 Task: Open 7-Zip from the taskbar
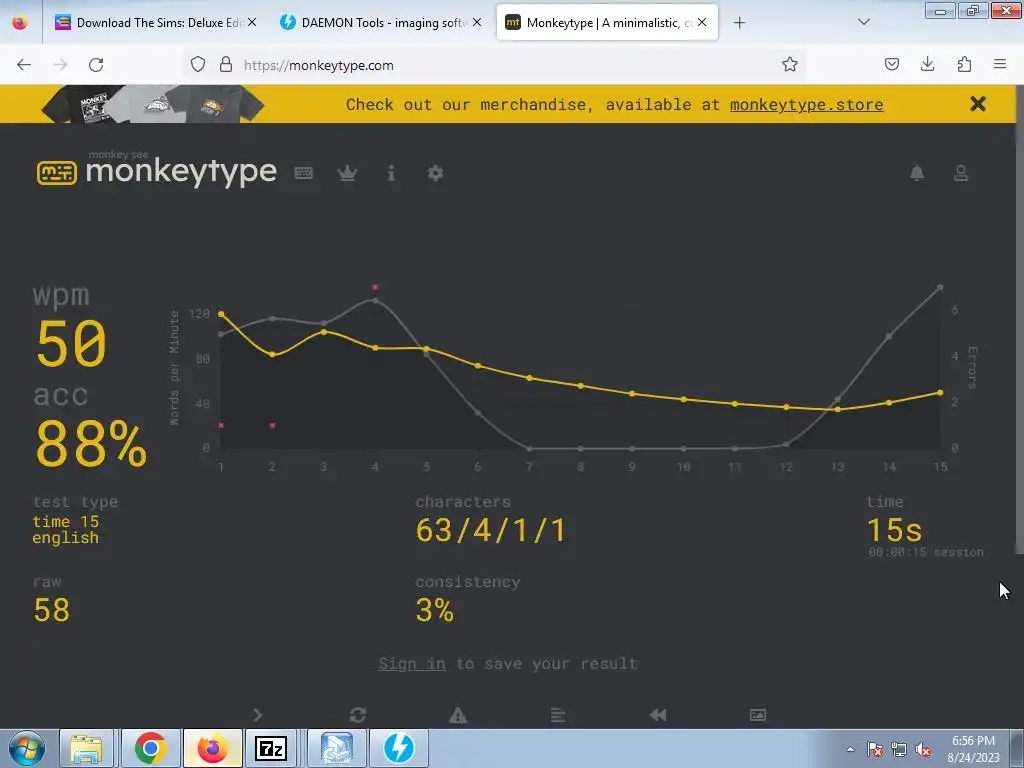[x=272, y=748]
